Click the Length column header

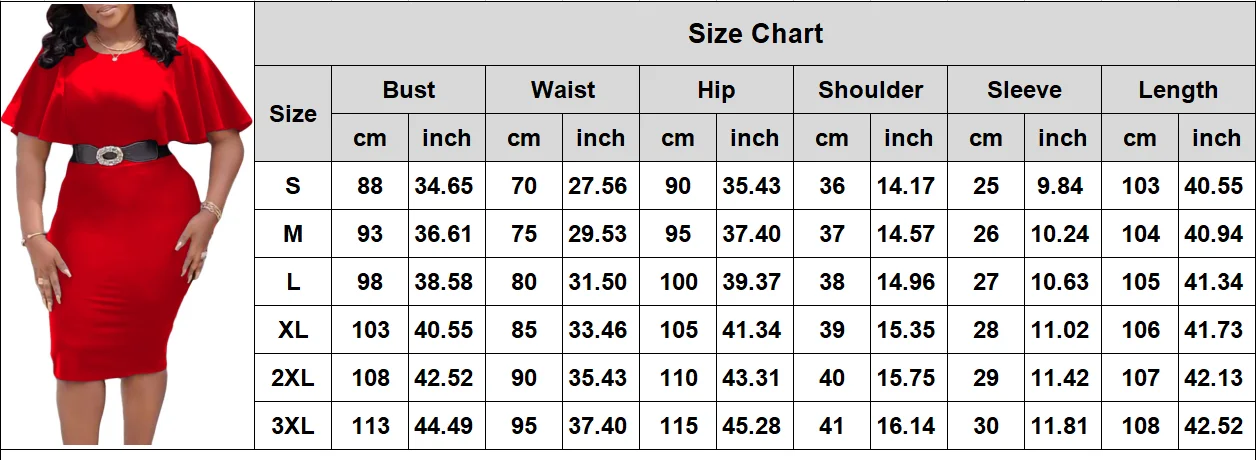click(1178, 90)
